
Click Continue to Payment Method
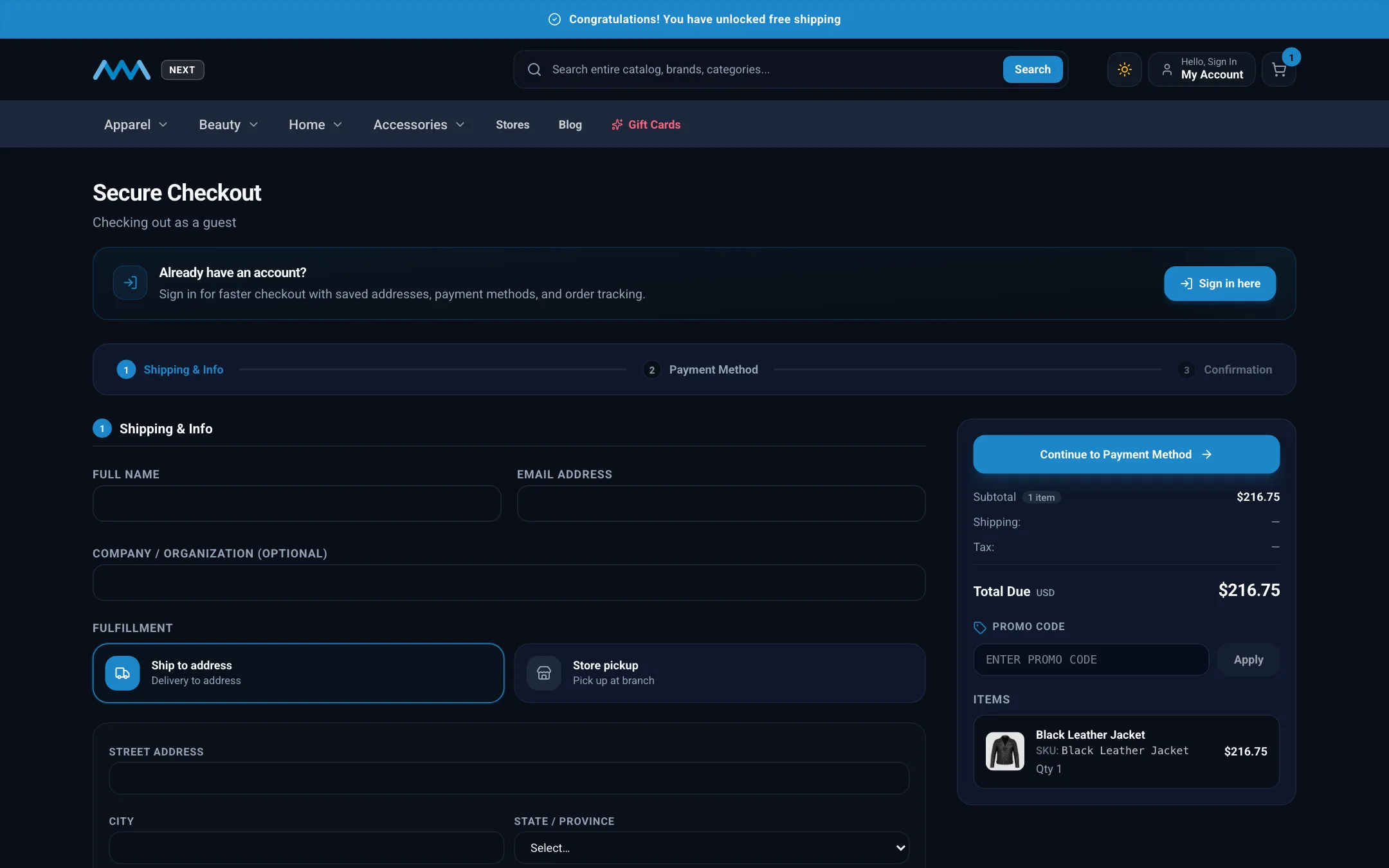[x=1126, y=455]
